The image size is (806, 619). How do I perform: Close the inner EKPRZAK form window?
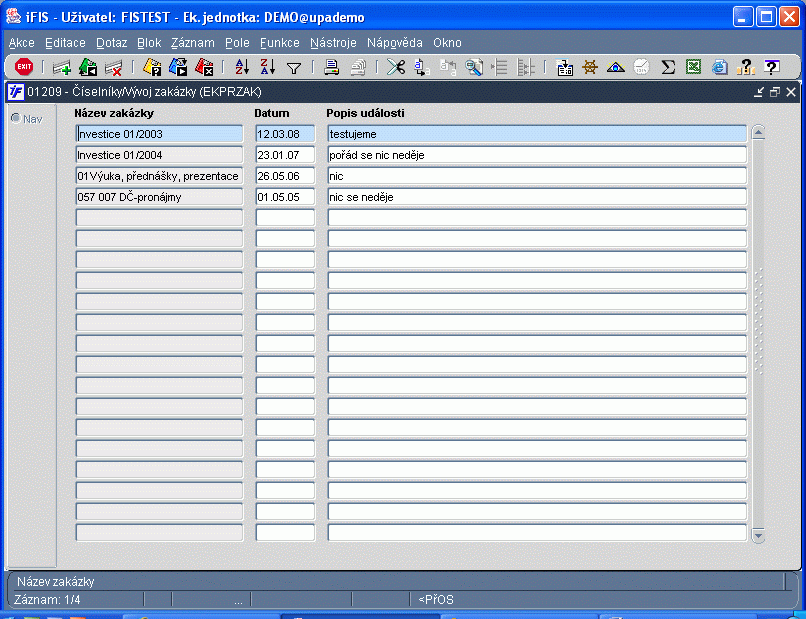pyautogui.click(x=791, y=92)
